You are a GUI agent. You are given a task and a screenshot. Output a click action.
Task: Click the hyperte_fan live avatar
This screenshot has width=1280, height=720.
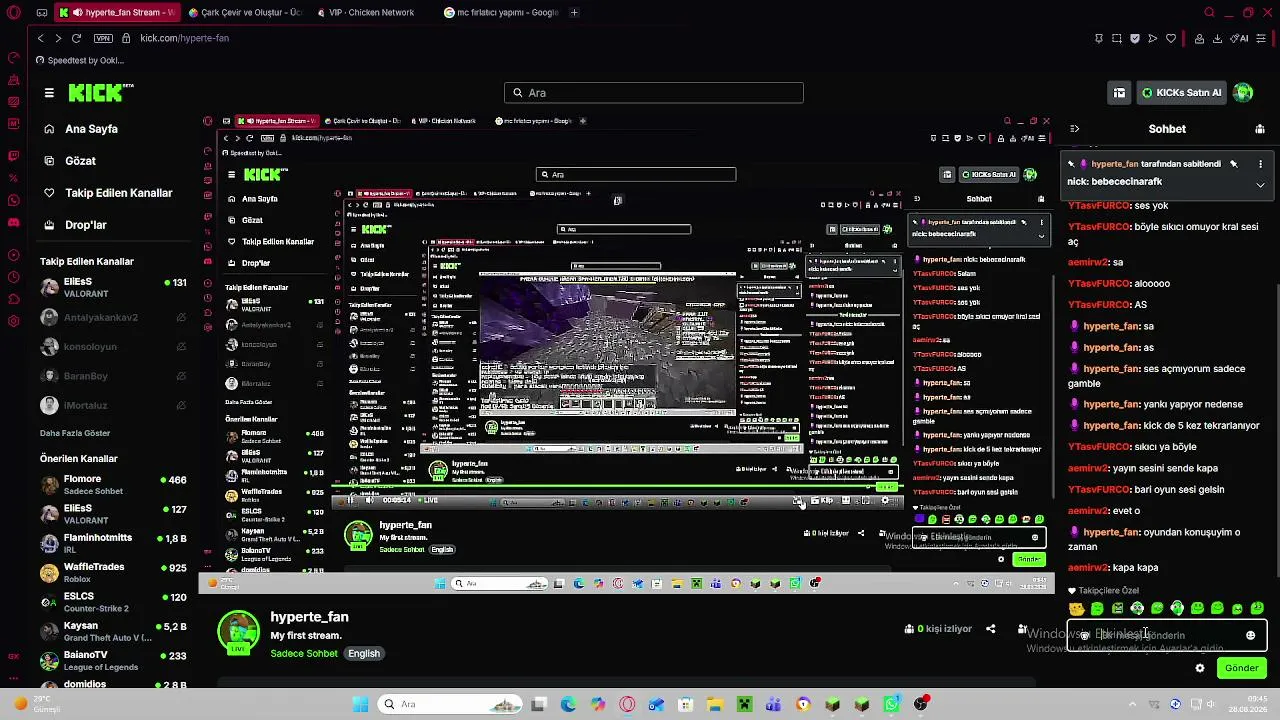[x=239, y=631]
